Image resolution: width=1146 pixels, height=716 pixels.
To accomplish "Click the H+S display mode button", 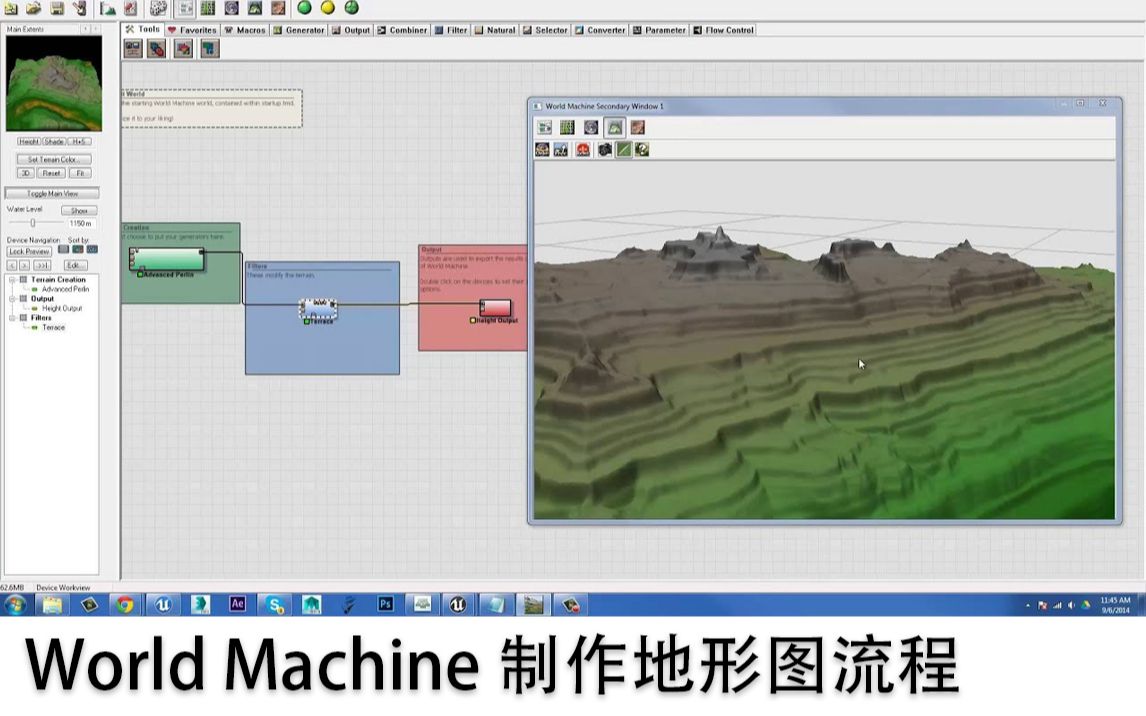I will (x=78, y=141).
